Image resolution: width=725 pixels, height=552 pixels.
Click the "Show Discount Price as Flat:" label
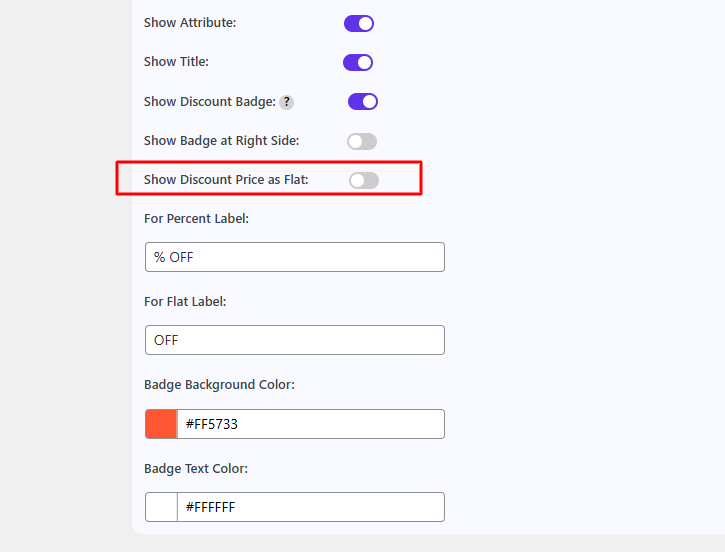[x=226, y=180]
